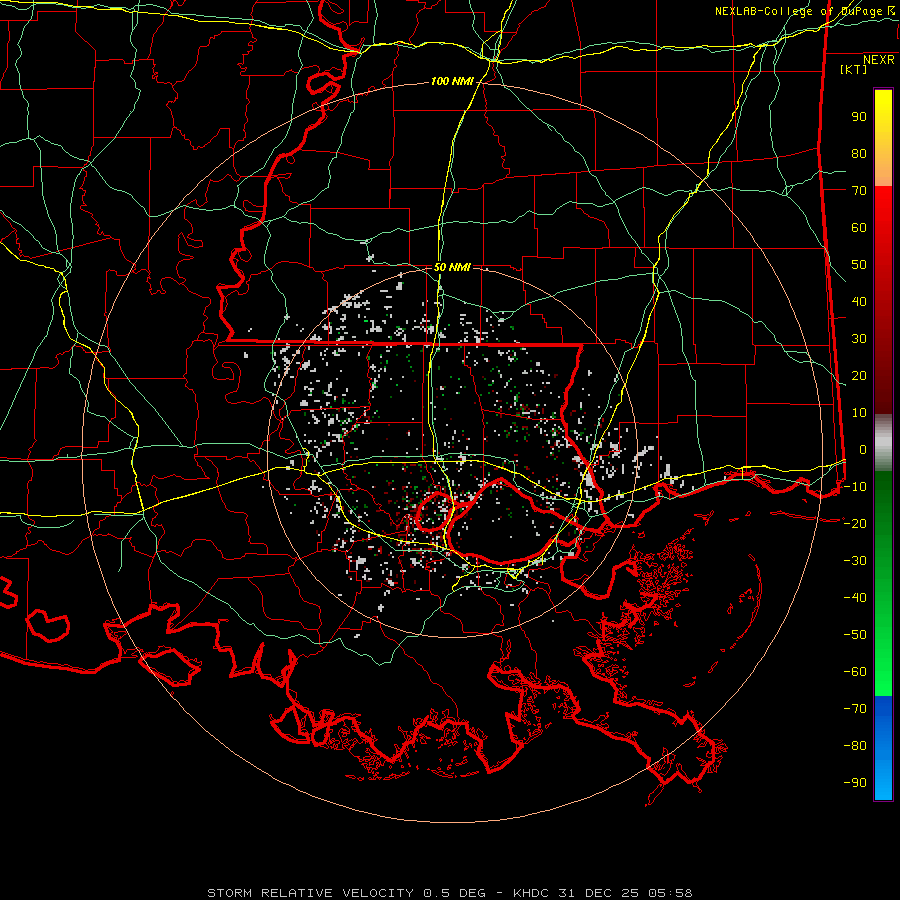
Task: Select the -50 knot scale label
Action: pyautogui.click(x=855, y=634)
